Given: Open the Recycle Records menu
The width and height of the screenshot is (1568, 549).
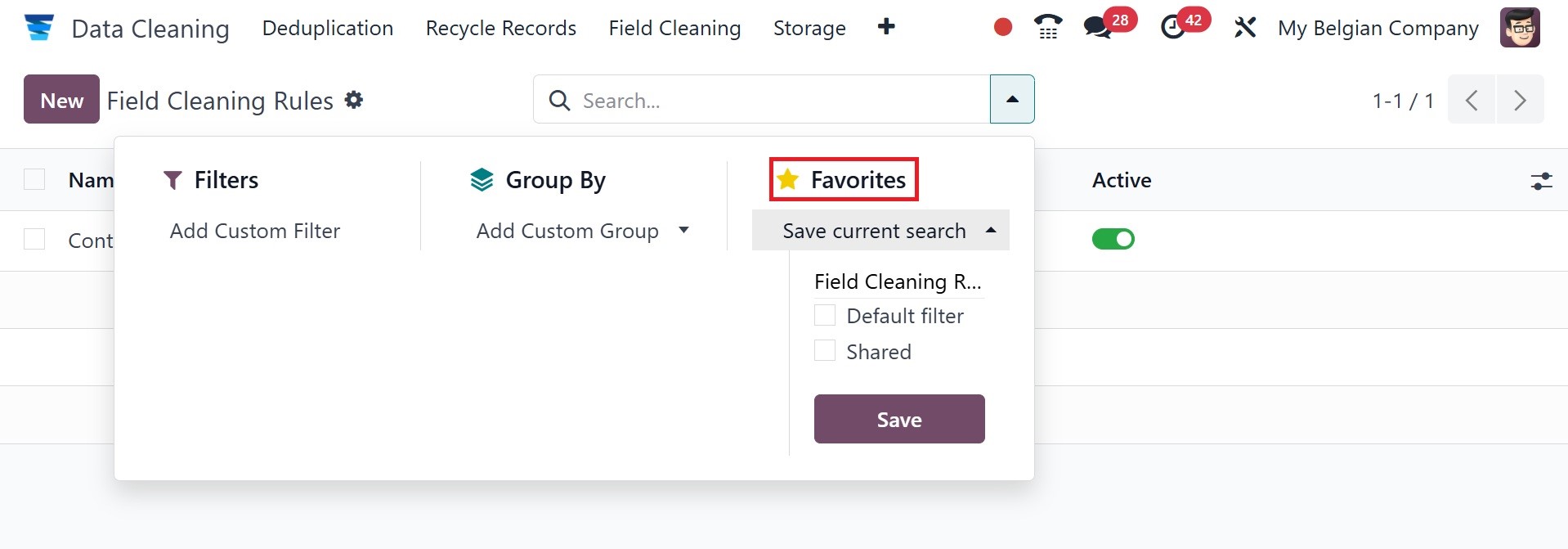Looking at the screenshot, I should click(501, 28).
